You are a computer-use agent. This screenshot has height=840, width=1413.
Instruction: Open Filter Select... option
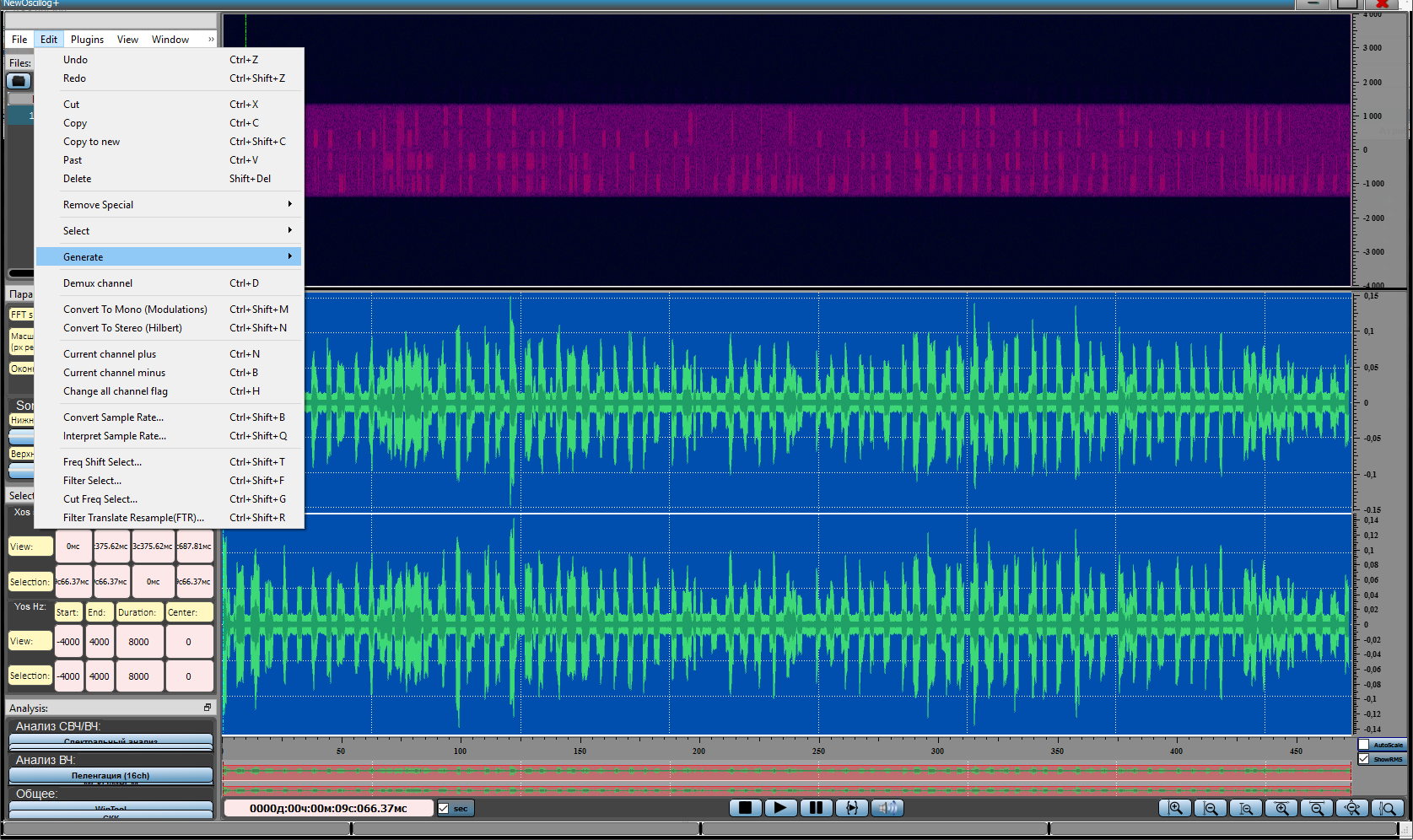point(170,481)
